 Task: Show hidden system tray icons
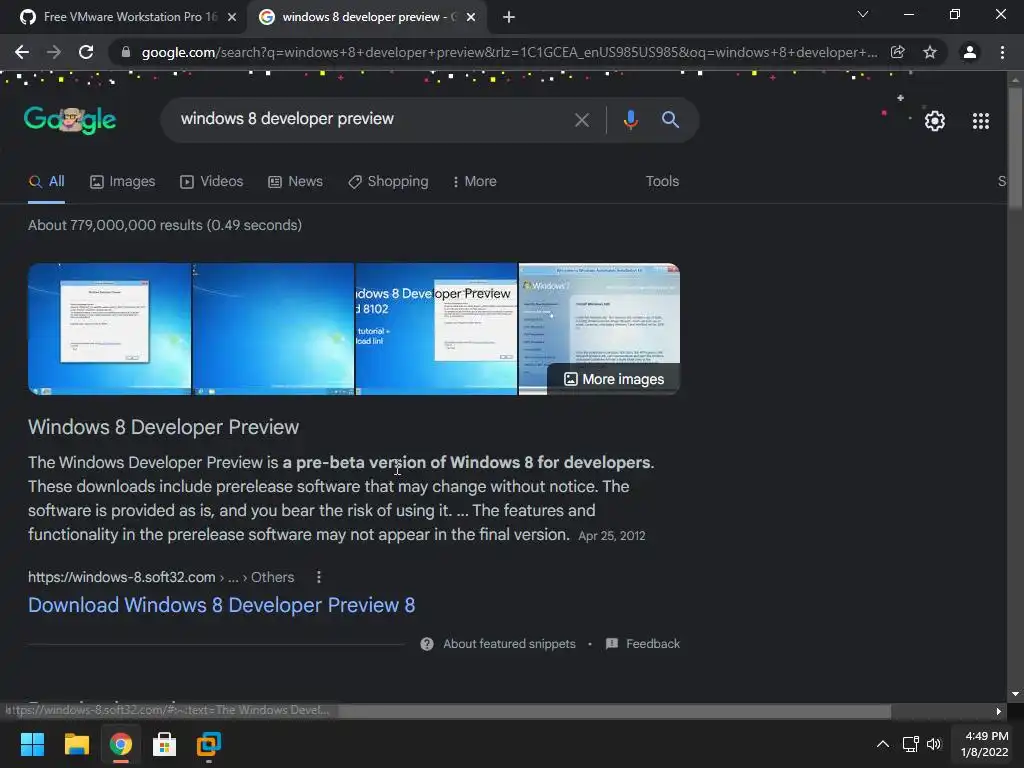(882, 744)
